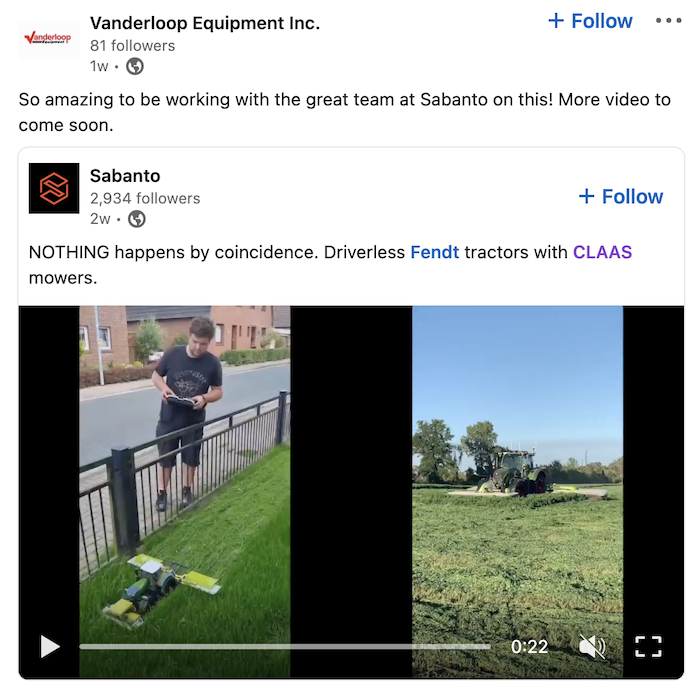This screenshot has height=700, width=700.
Task: Click the Vanderloop Equipment Inc. name
Action: coord(205,23)
